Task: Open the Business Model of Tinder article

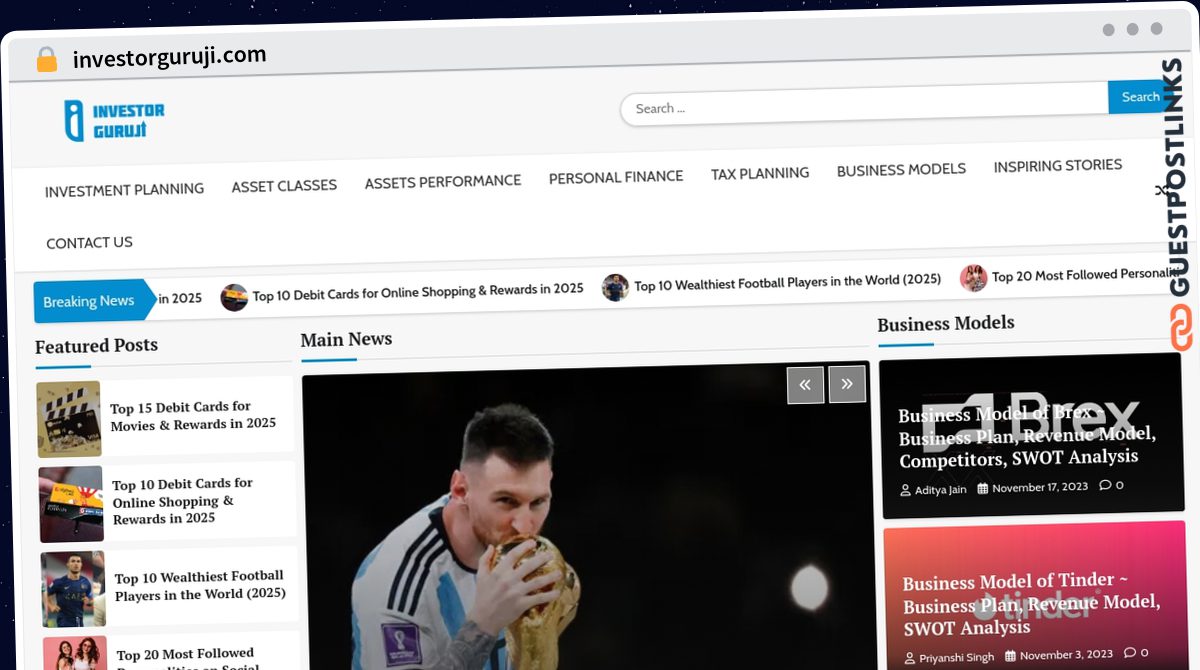Action: (x=1031, y=603)
